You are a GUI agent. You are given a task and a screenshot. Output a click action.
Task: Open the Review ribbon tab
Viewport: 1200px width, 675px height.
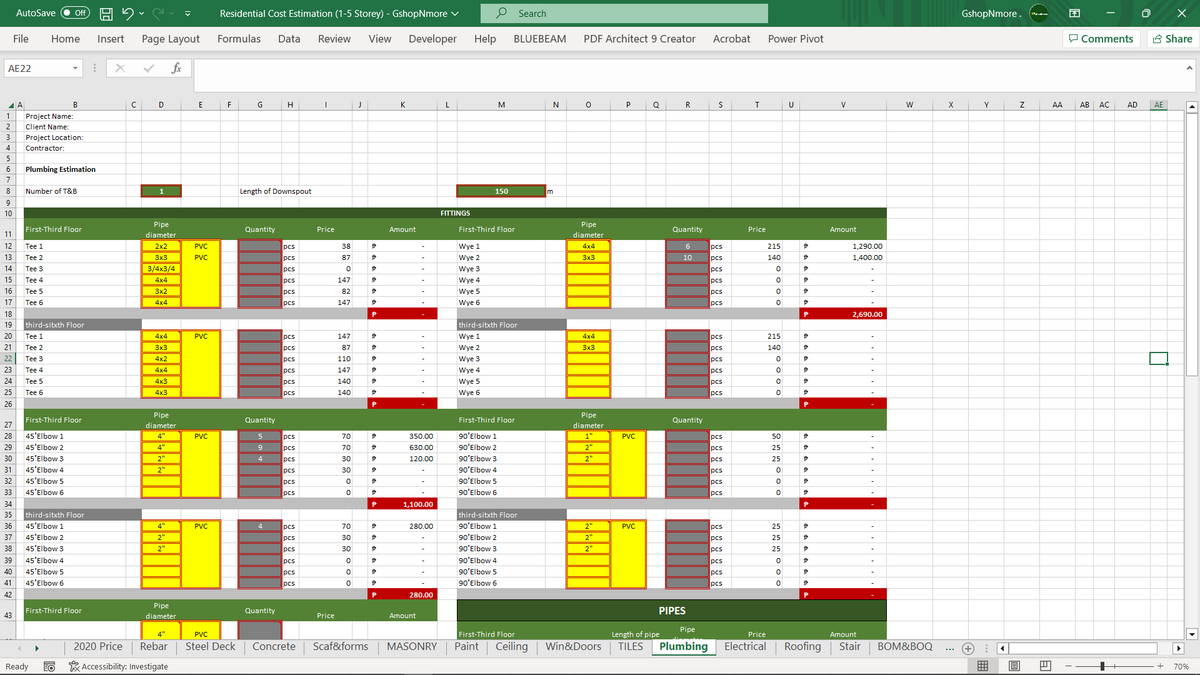pyautogui.click(x=334, y=39)
